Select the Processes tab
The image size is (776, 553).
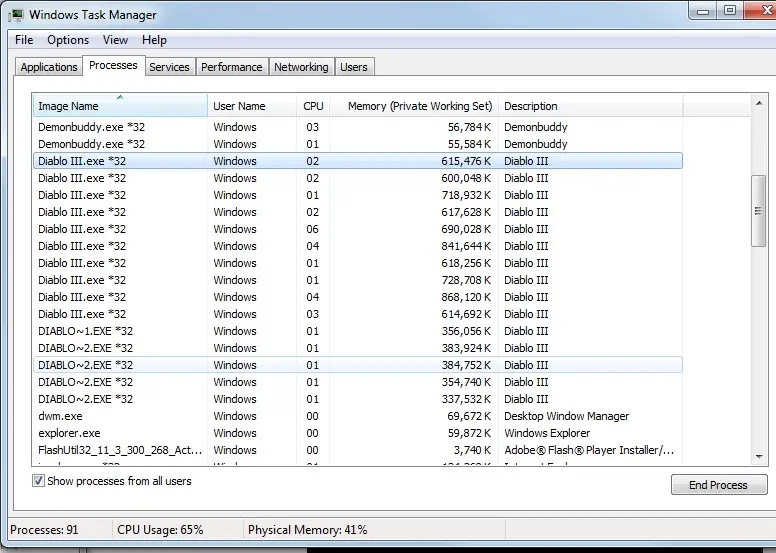pos(113,65)
